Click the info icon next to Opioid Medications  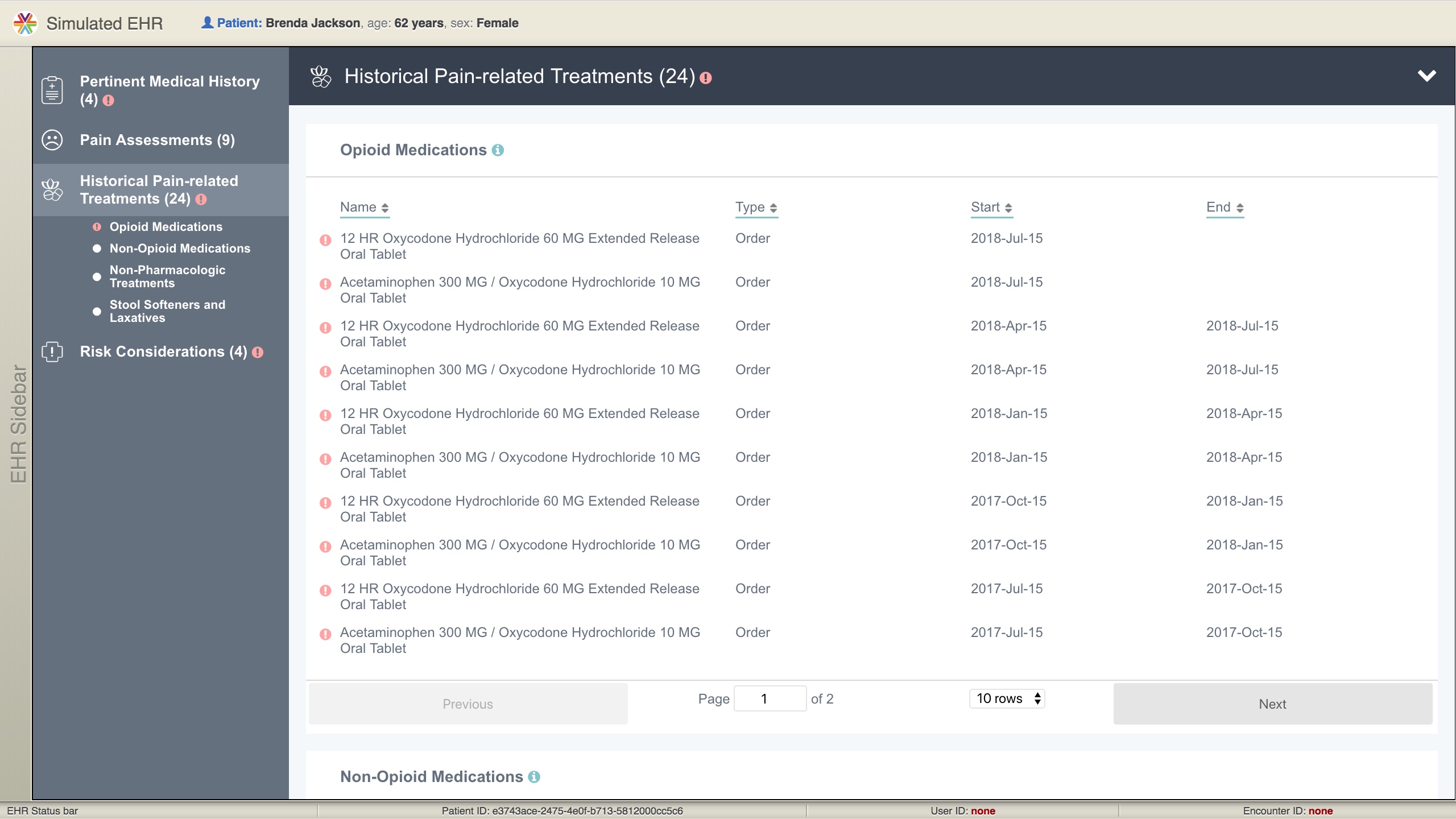point(498,150)
